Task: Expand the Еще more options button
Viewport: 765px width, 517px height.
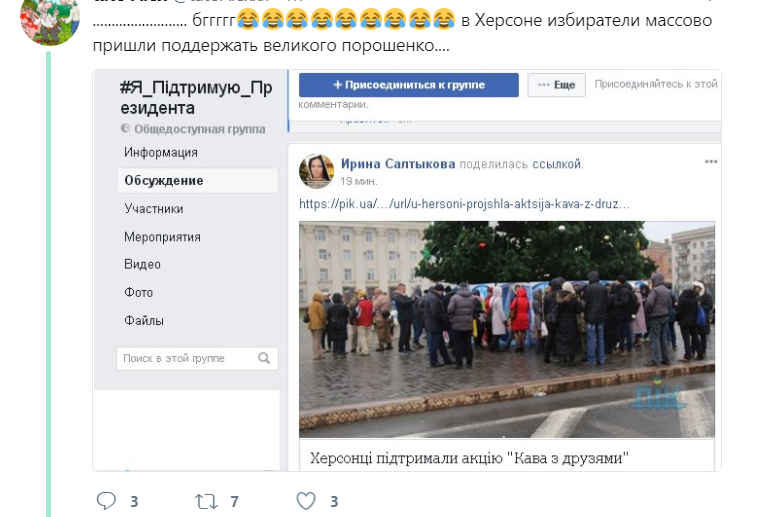Action: [556, 85]
